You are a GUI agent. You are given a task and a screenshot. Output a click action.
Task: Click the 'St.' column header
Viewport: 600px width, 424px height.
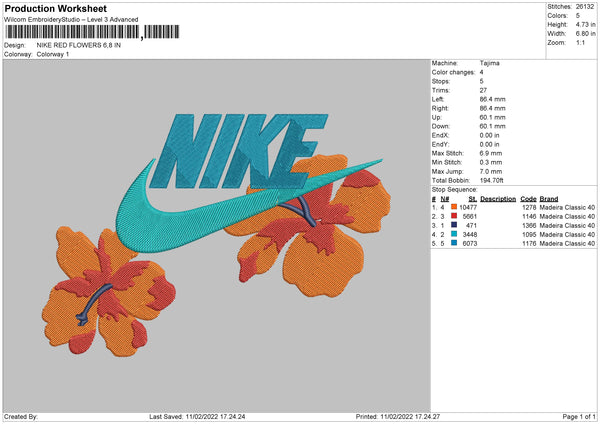[473, 199]
